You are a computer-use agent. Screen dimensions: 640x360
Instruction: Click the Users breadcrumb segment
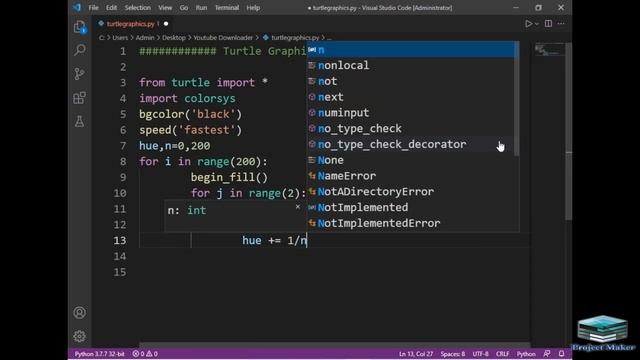[x=120, y=38]
